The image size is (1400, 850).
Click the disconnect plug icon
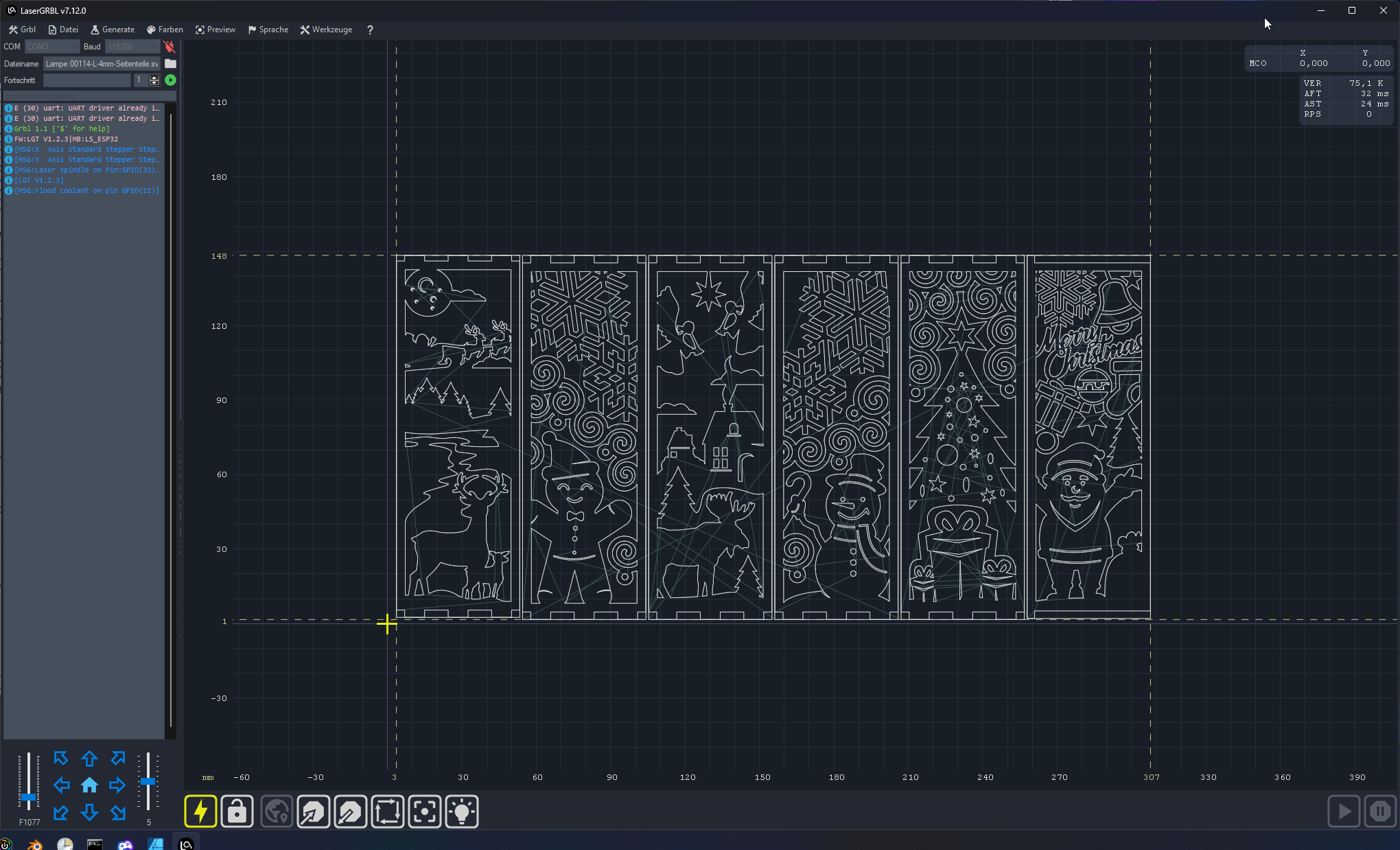click(x=170, y=47)
